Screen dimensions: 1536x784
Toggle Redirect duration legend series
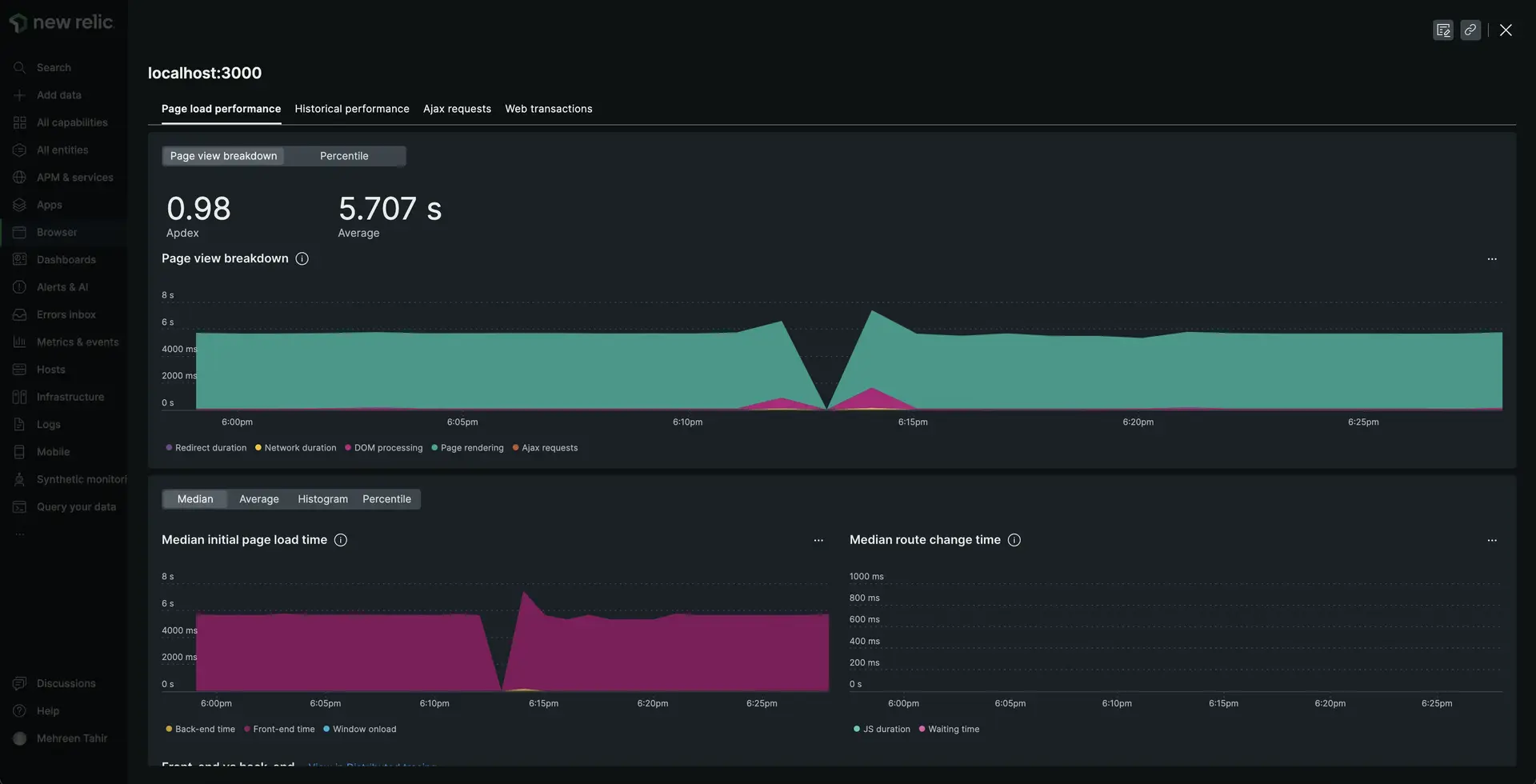pos(206,448)
